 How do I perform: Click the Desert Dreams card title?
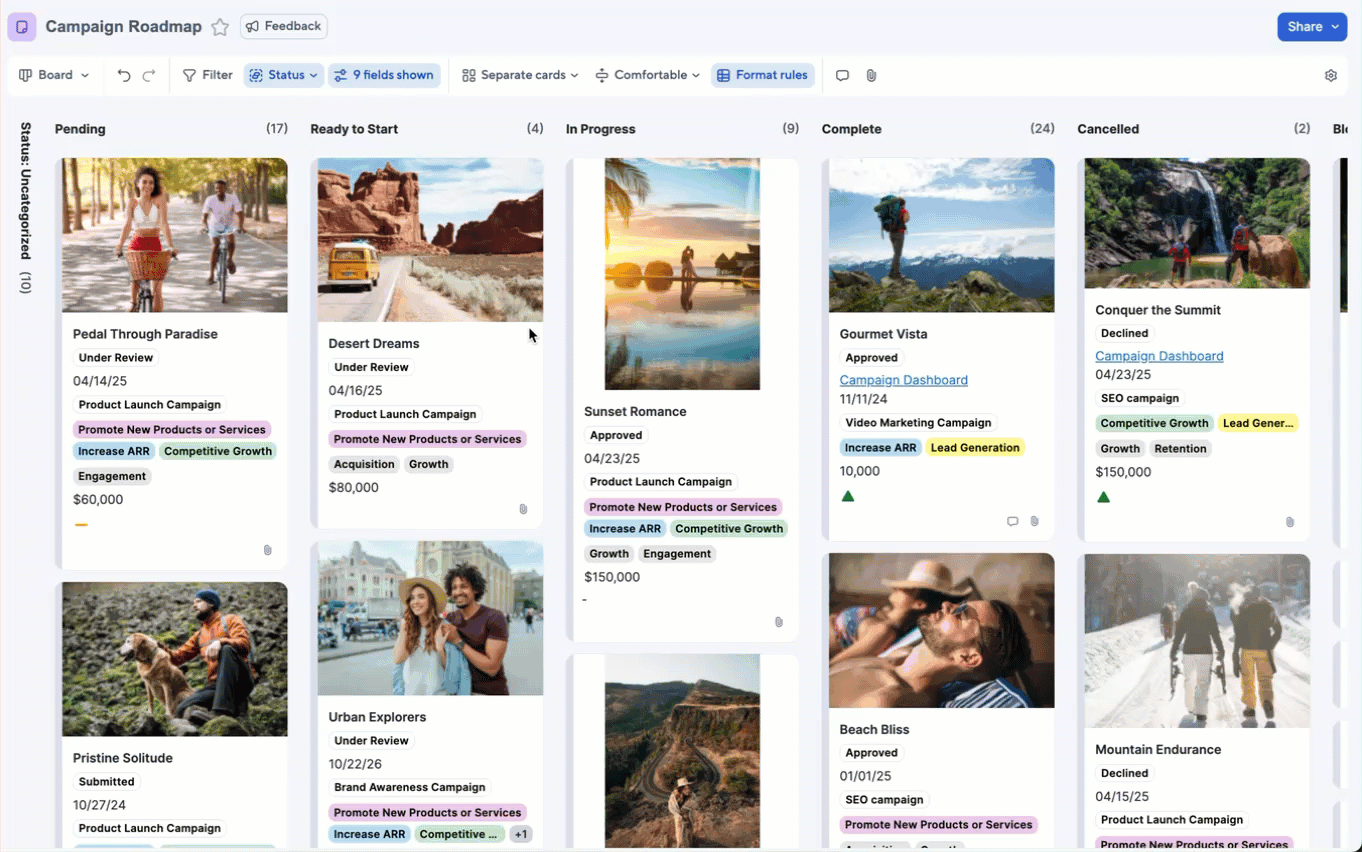[374, 343]
